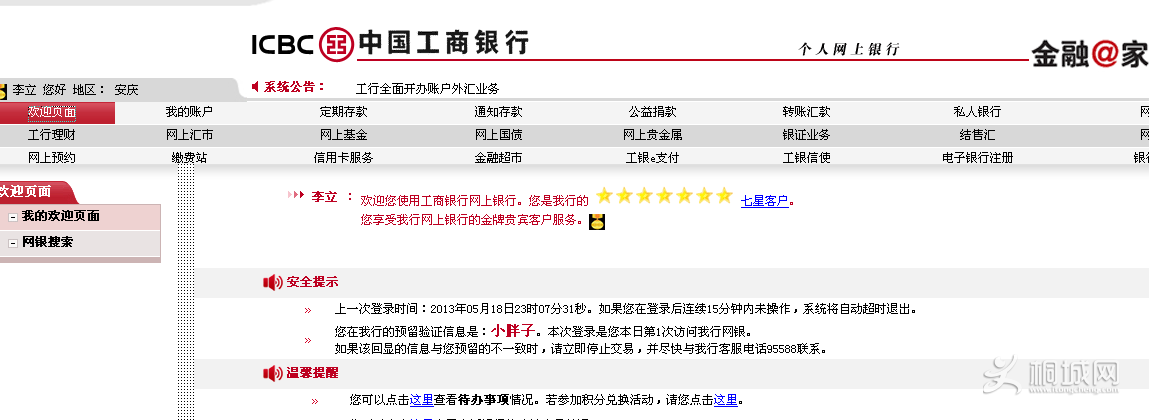Open the 私人银行 menu
This screenshot has height=420, width=1149.
click(977, 112)
